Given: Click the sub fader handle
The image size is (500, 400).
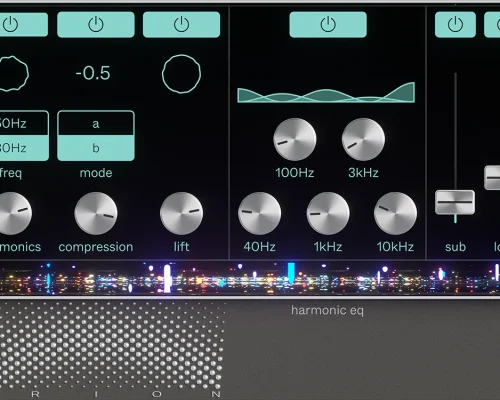Looking at the screenshot, I should click(x=455, y=202).
